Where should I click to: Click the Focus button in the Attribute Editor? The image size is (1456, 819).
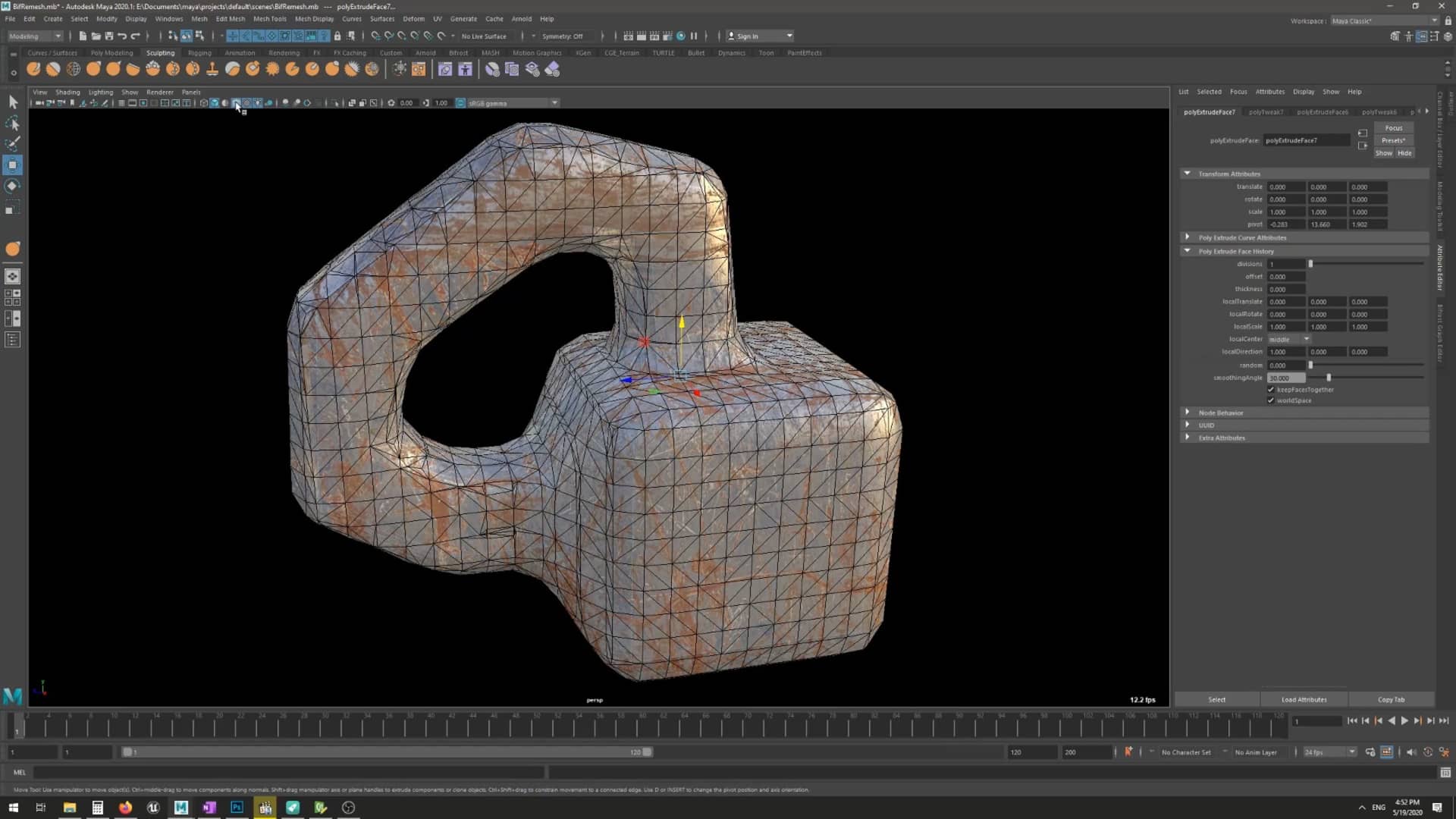1394,127
